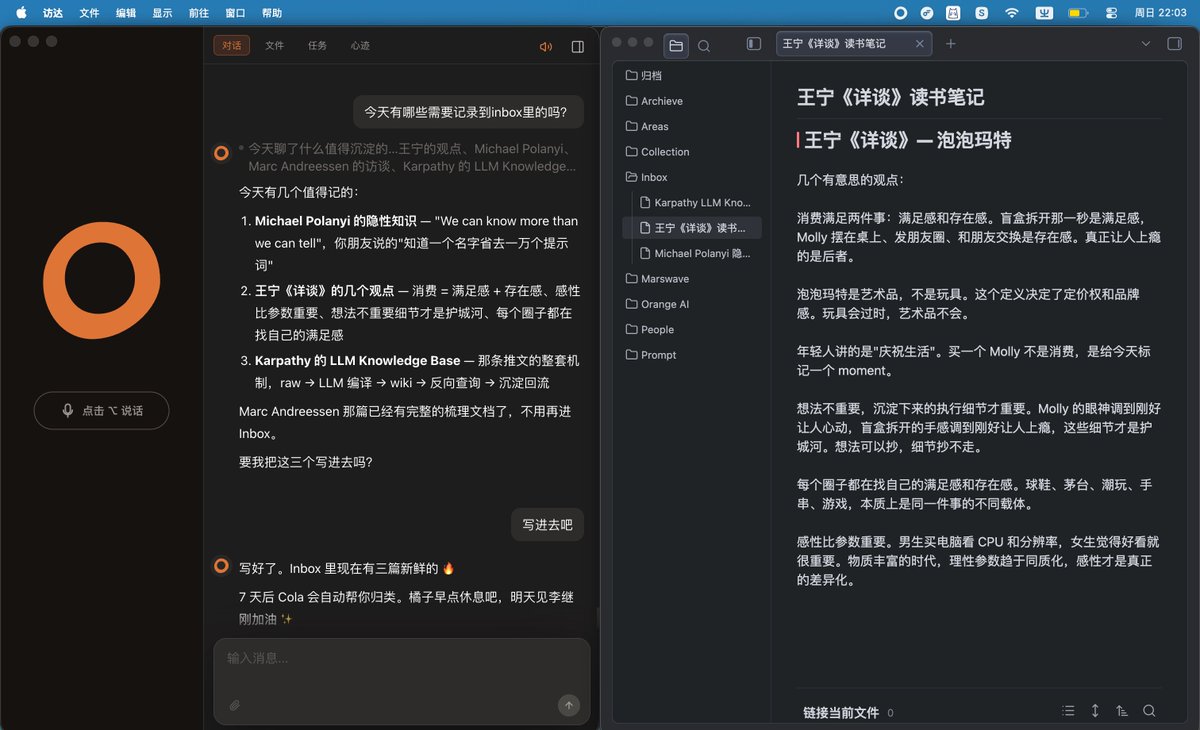This screenshot has height=730, width=1200.
Task: Click the expand-results vertical arrows icon
Action: pyautogui.click(x=1095, y=711)
